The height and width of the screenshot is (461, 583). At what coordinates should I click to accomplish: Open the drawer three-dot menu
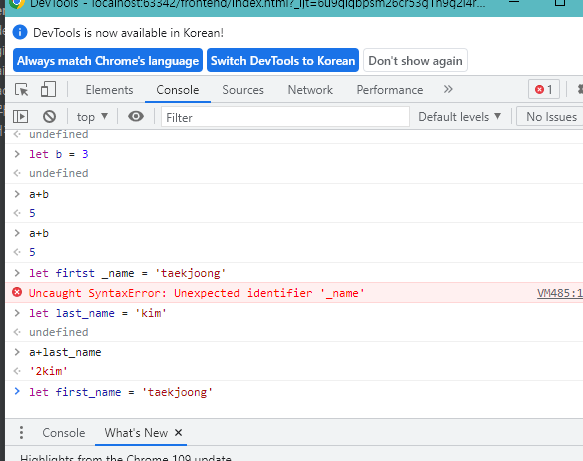click(22, 432)
